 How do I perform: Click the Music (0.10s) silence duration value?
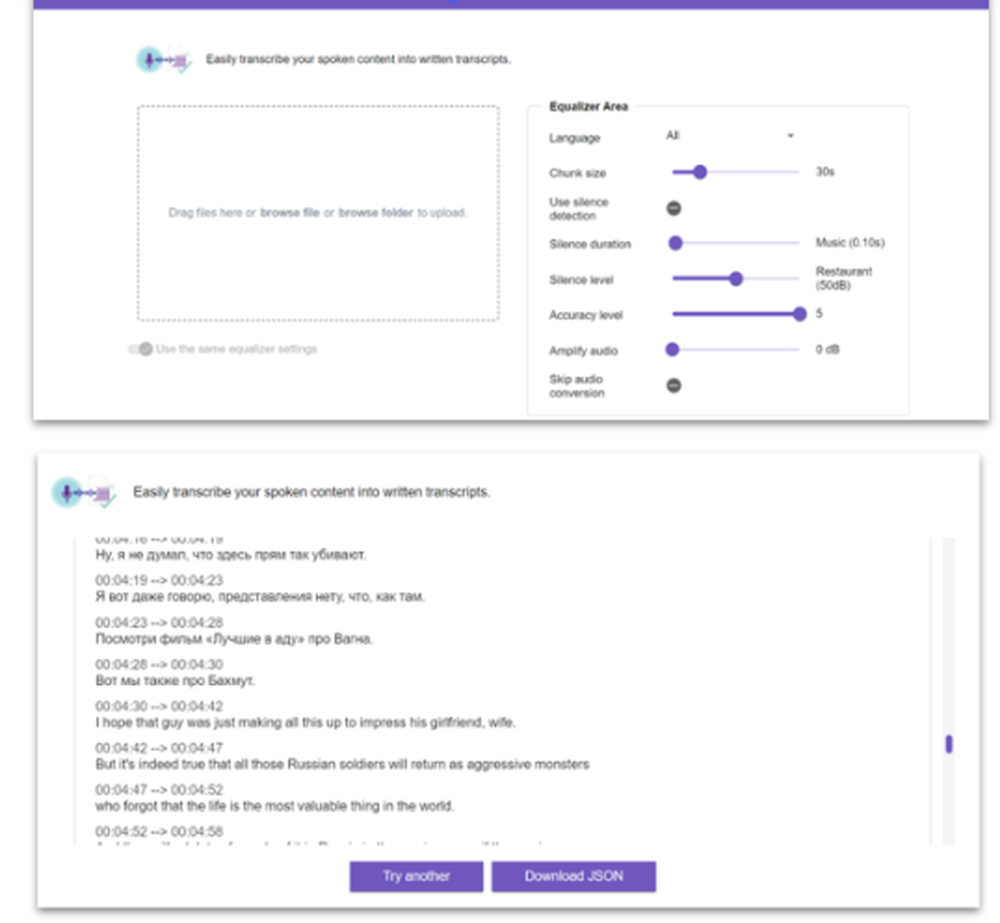coord(850,243)
